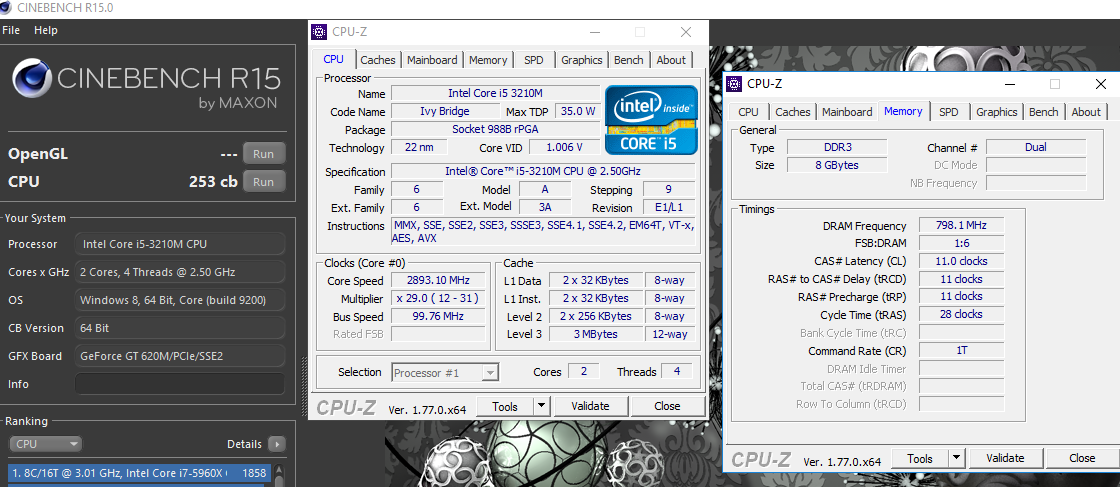Click the ranking list scrollbar
The height and width of the screenshot is (487, 1120).
click(x=279, y=476)
